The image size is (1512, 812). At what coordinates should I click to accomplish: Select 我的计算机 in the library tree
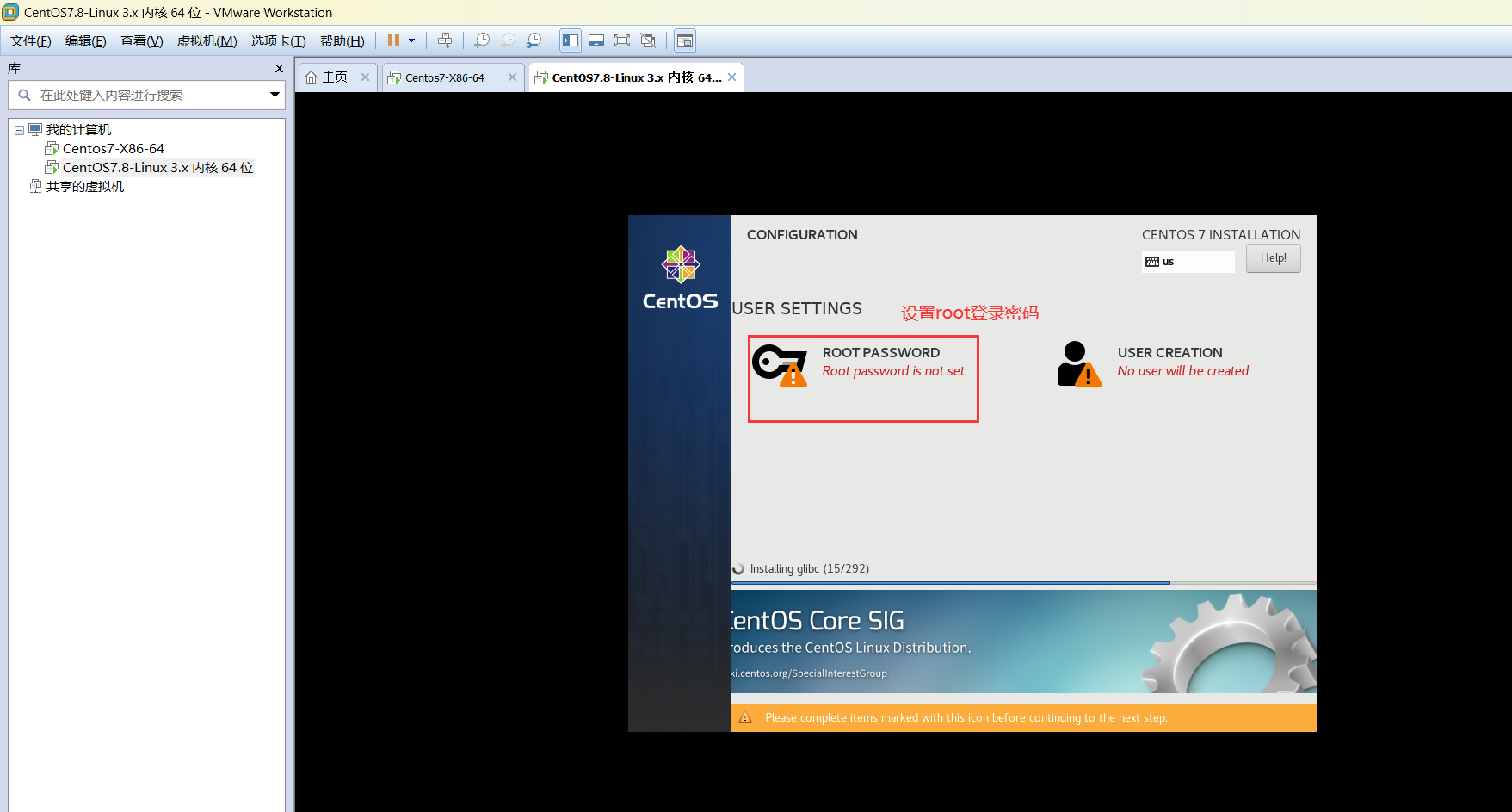point(78,130)
